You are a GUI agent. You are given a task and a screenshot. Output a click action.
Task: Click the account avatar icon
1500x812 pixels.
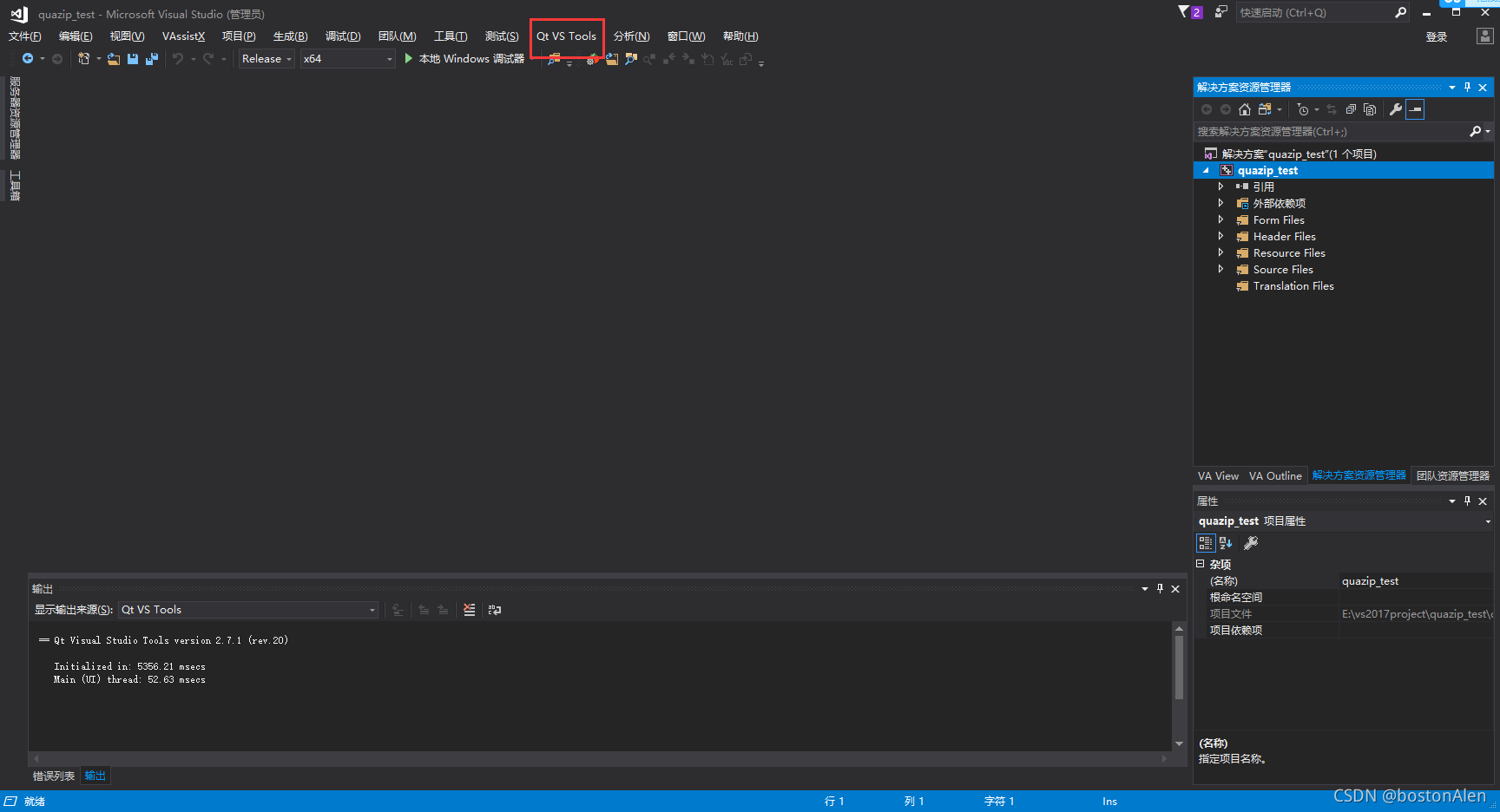point(1484,36)
